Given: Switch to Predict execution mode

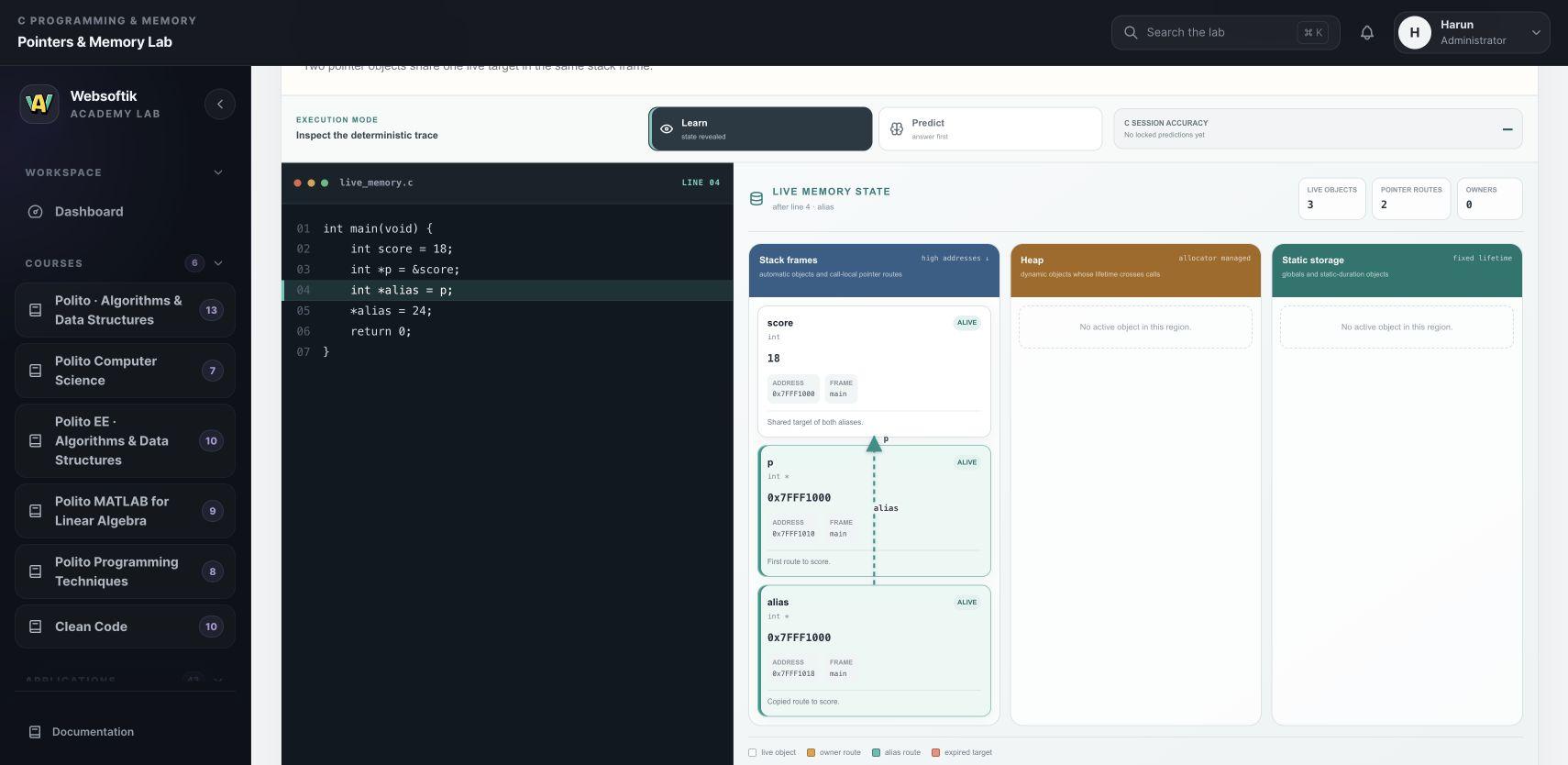Looking at the screenshot, I should pos(990,129).
